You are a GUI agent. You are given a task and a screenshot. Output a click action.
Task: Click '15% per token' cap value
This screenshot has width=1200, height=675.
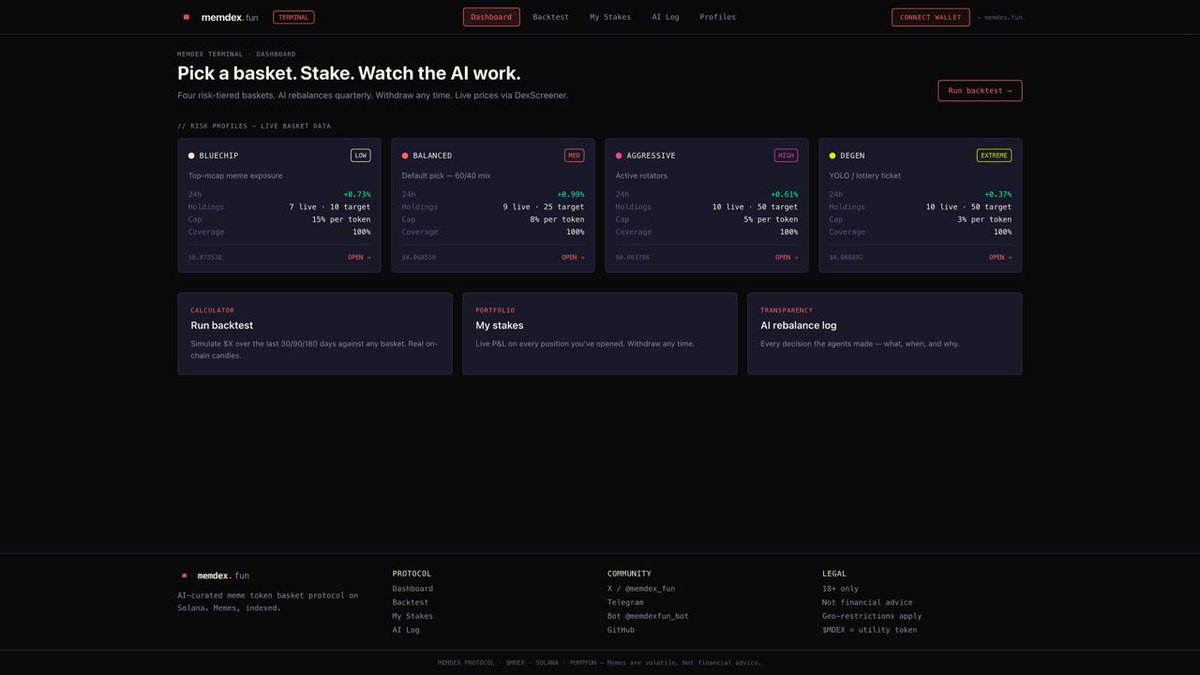point(341,219)
